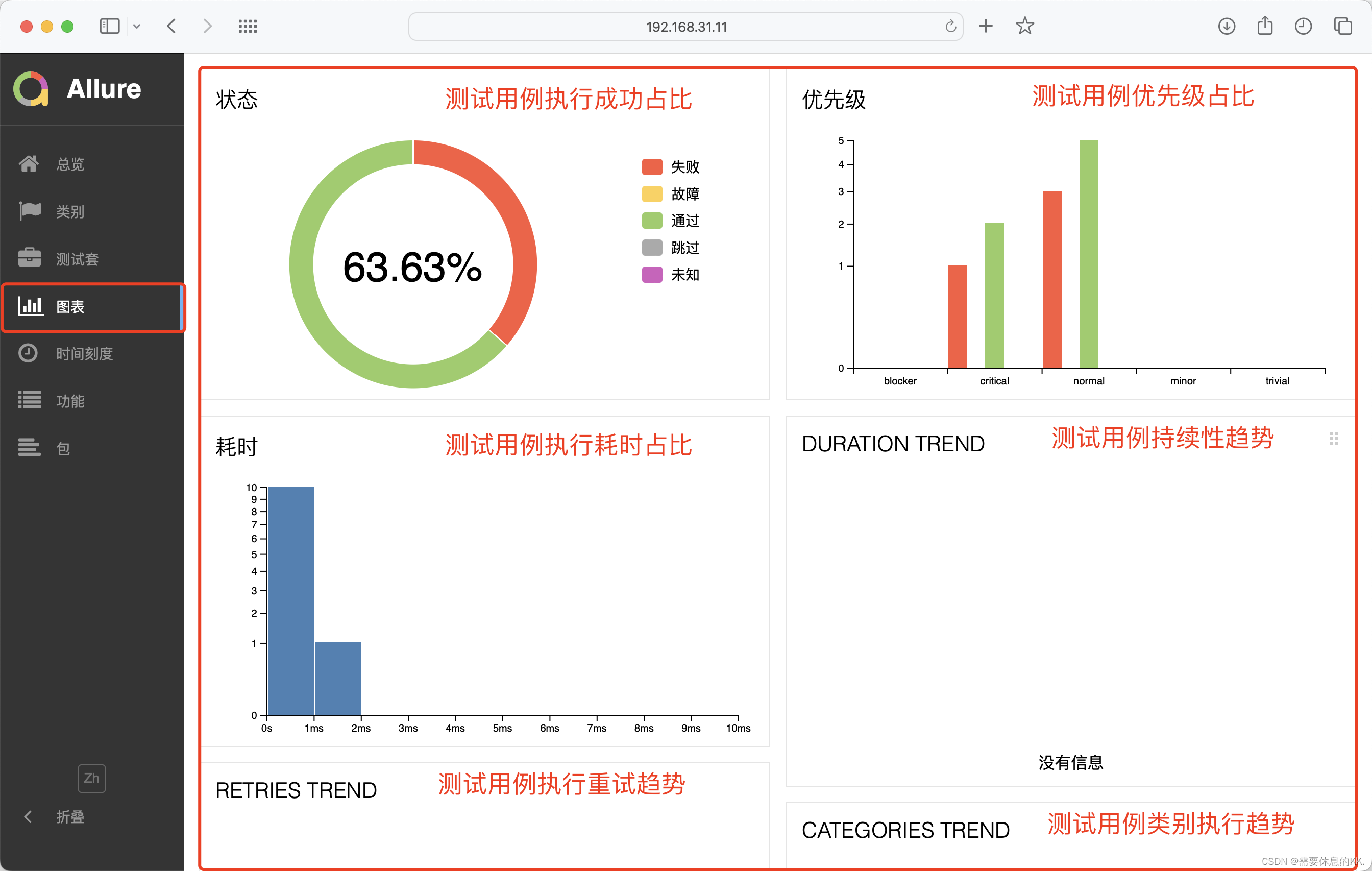Click the Allure logo
Screen dimensions: 1372x871
pyautogui.click(x=31, y=89)
